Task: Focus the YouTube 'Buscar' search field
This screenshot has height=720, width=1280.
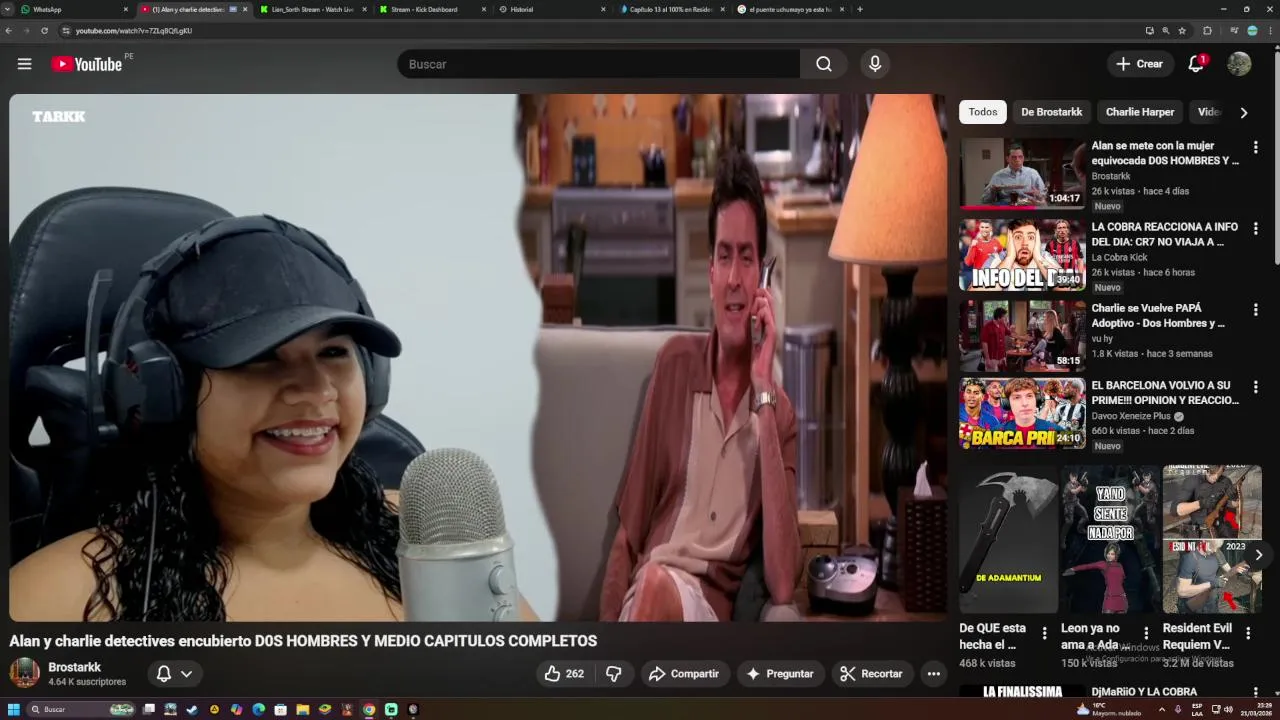Action: coord(598,64)
